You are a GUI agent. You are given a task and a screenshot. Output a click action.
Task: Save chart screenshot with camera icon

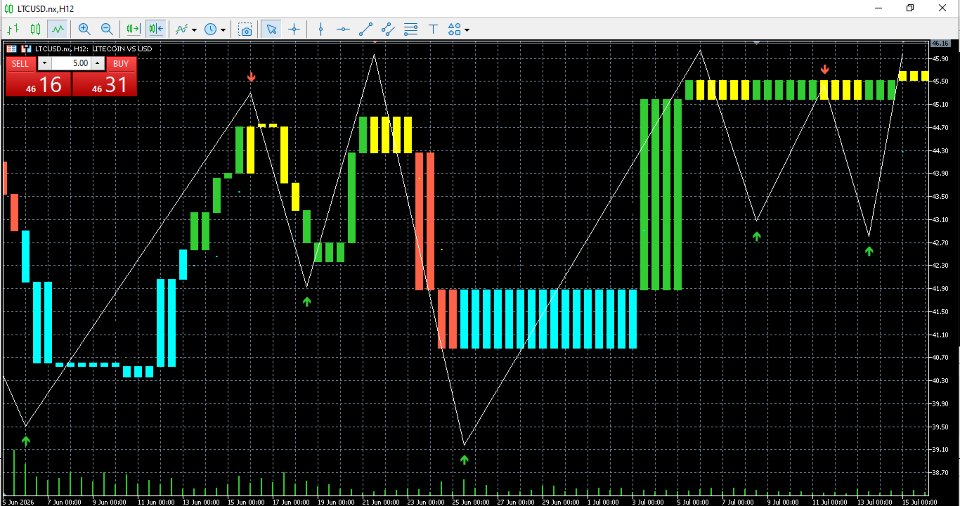pos(246,29)
